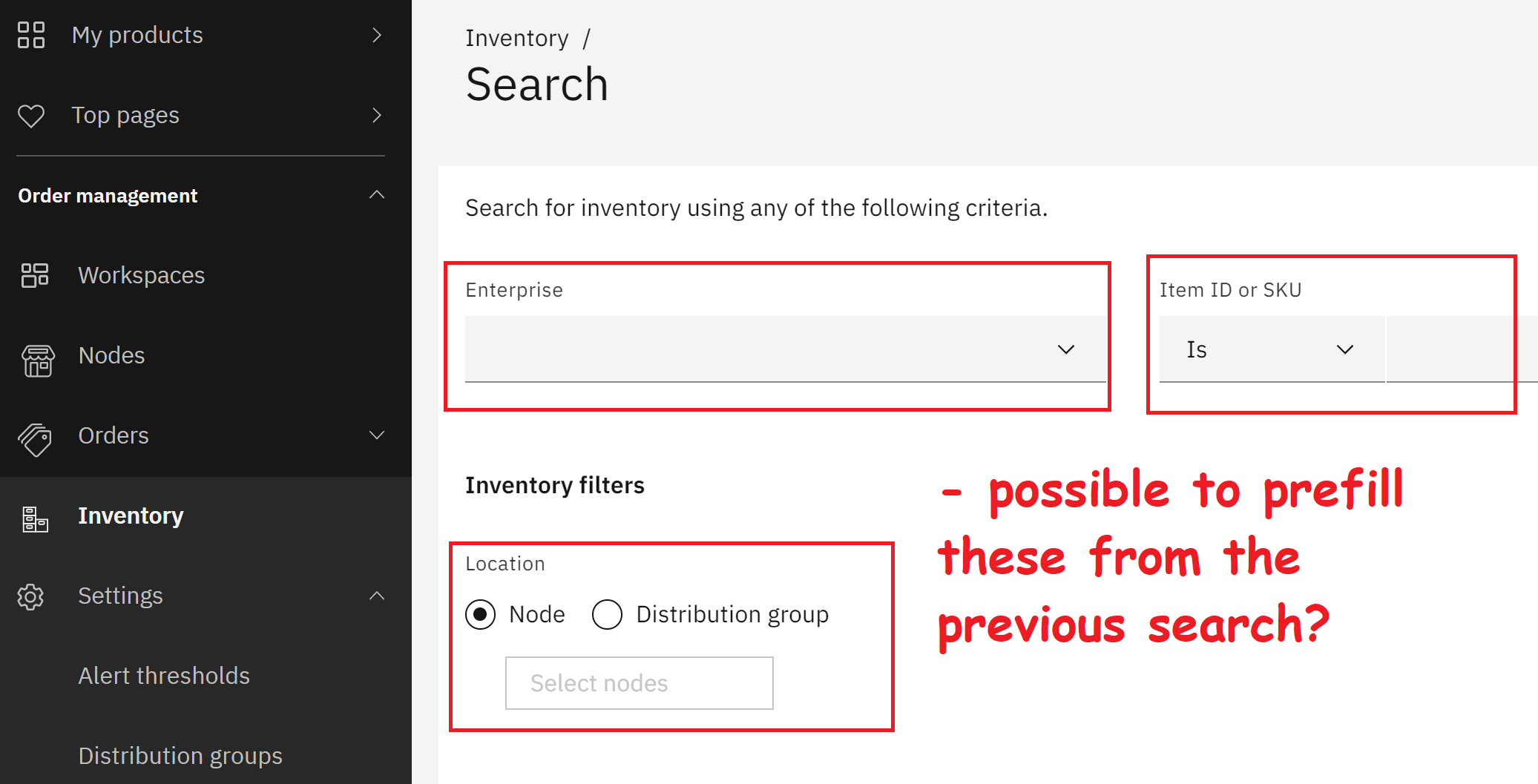Collapse the Settings submenu chevron
The width and height of the screenshot is (1538, 784).
tap(377, 596)
